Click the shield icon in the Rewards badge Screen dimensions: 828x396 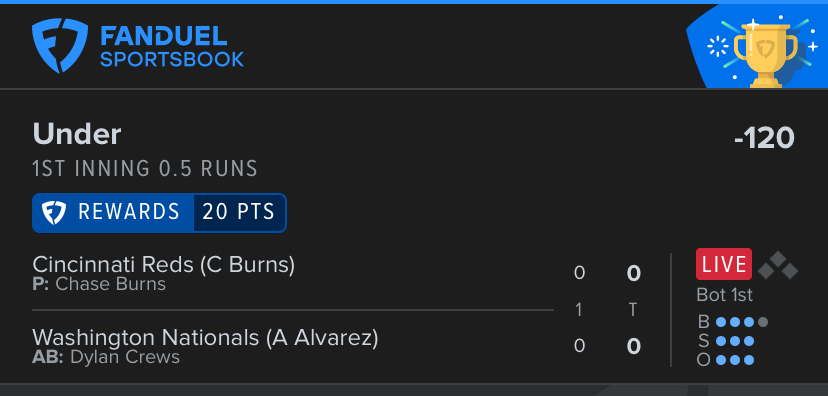click(54, 213)
